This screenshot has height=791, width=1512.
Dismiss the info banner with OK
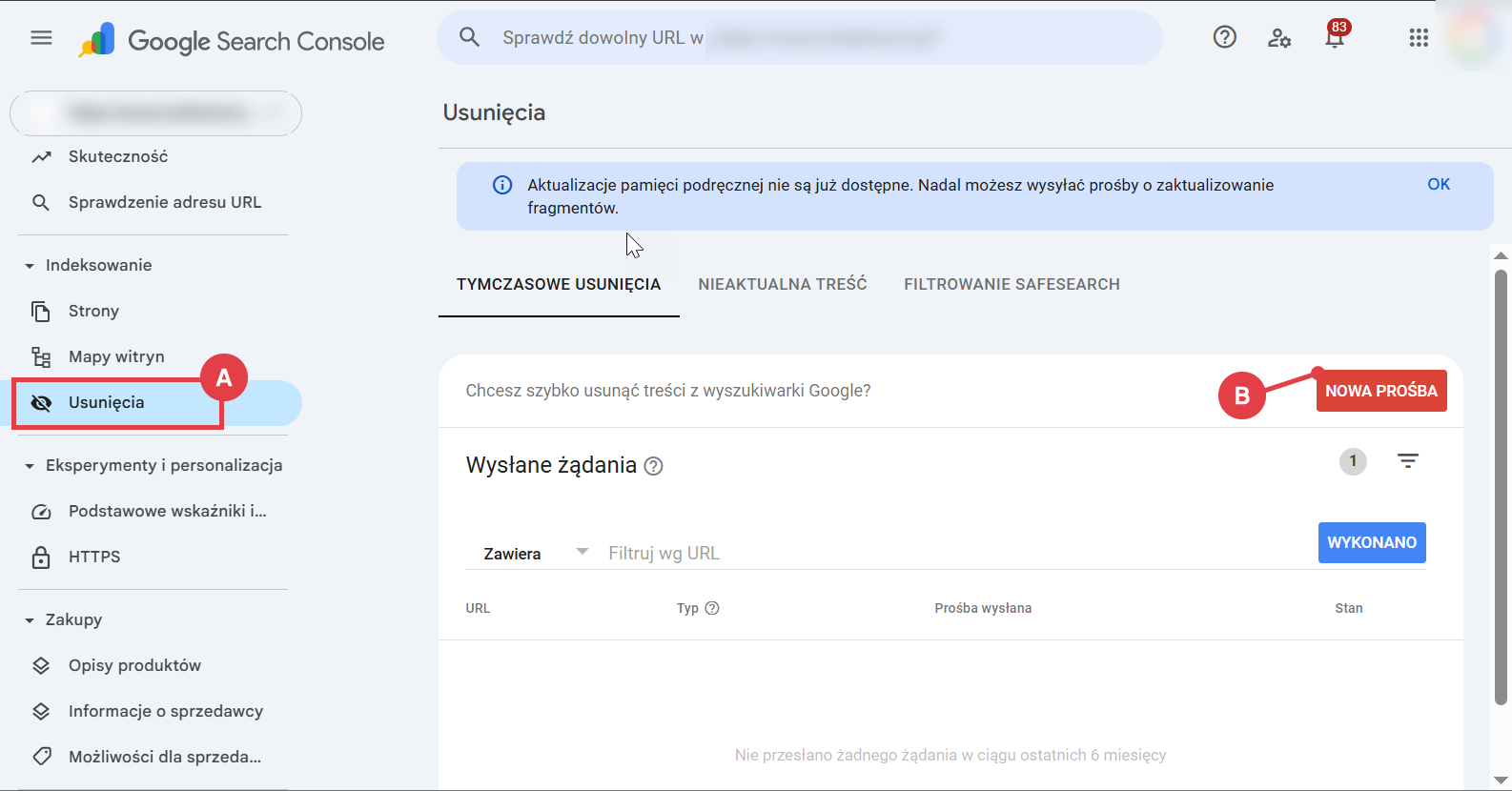tap(1438, 185)
